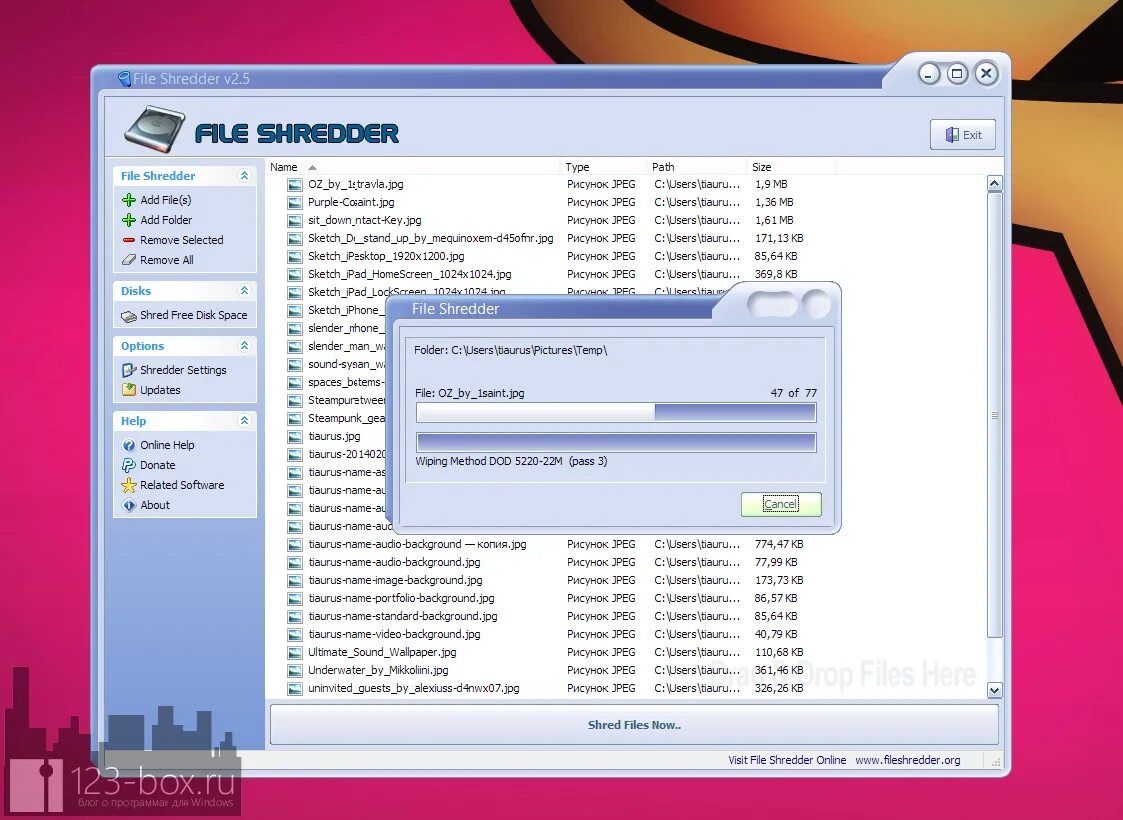The image size is (1123, 820).
Task: Click the Shred Files Now button
Action: pos(634,725)
